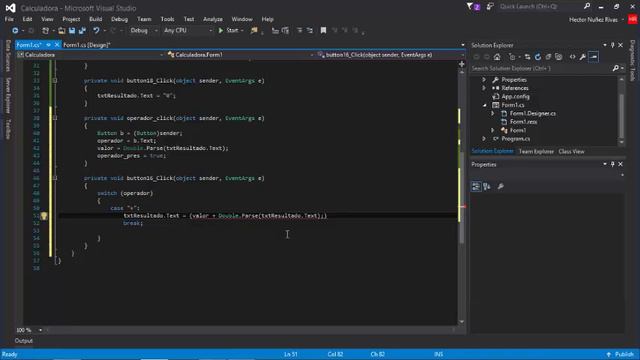Viewport: 640px width, 360px height.
Task: Click View Code icon in Solution Explorer
Action: point(572,57)
